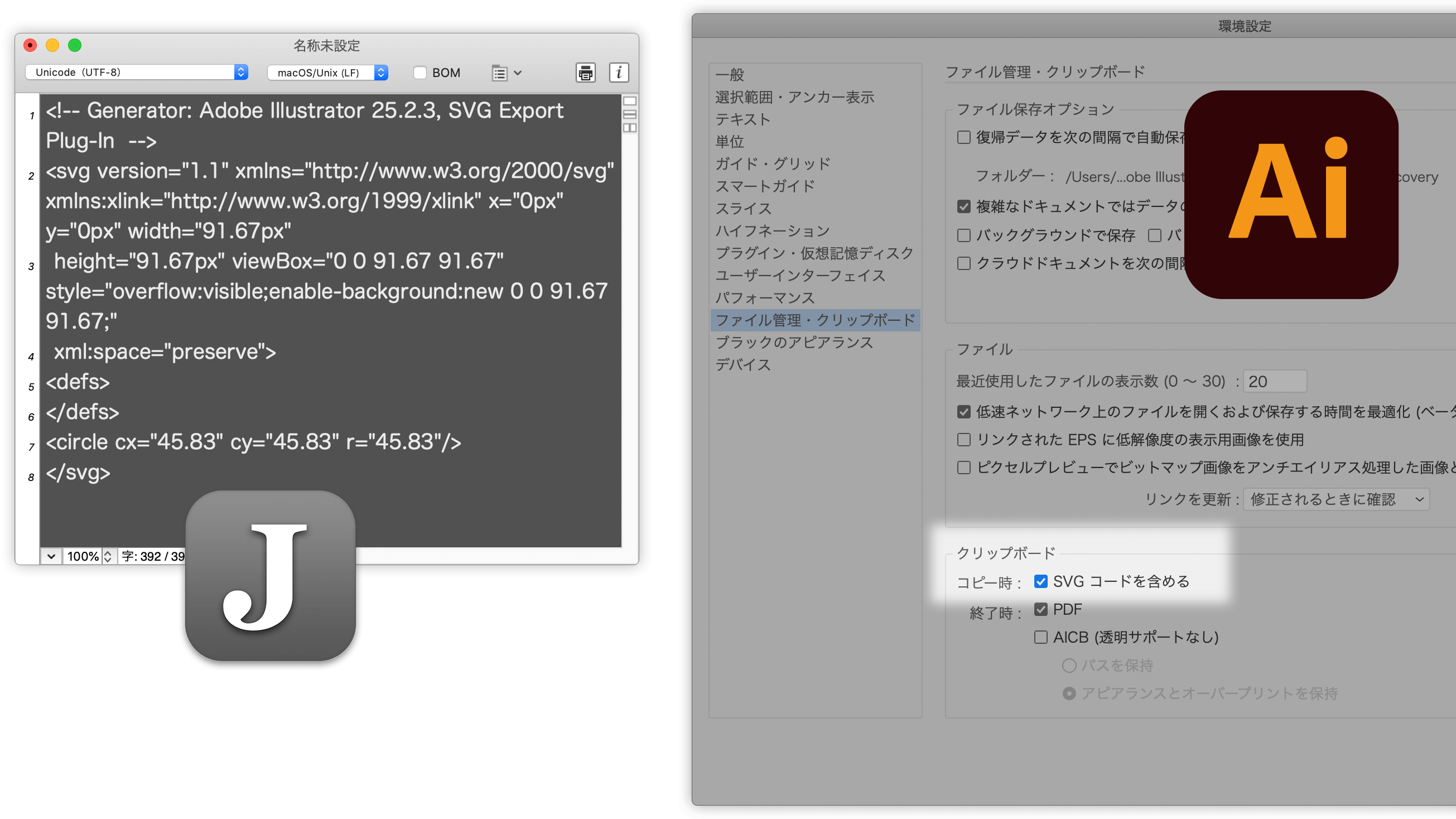
Task: Enable auto-save recovery data checkbox 復帰データ
Action: coord(964,137)
